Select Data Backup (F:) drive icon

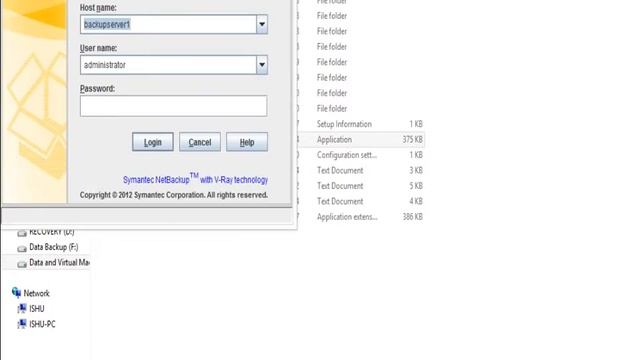click(22, 248)
